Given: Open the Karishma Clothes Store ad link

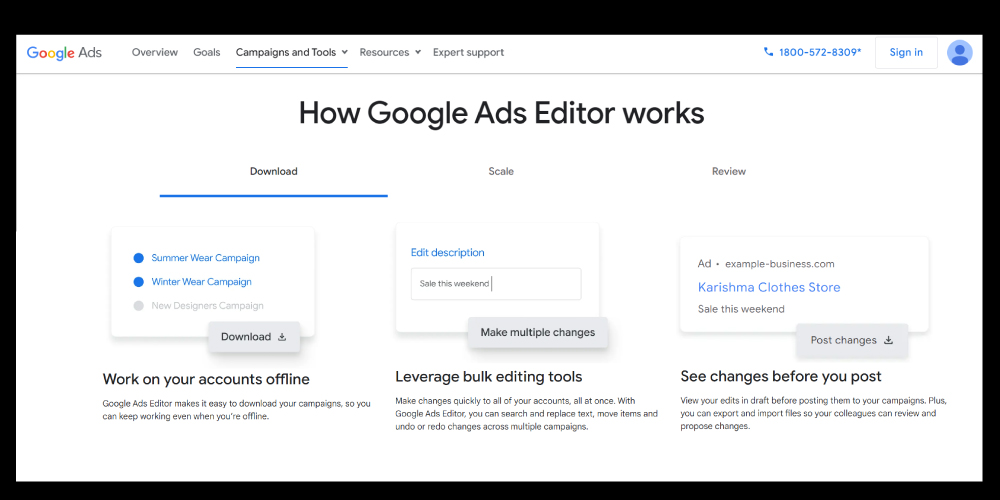Looking at the screenshot, I should click(769, 287).
